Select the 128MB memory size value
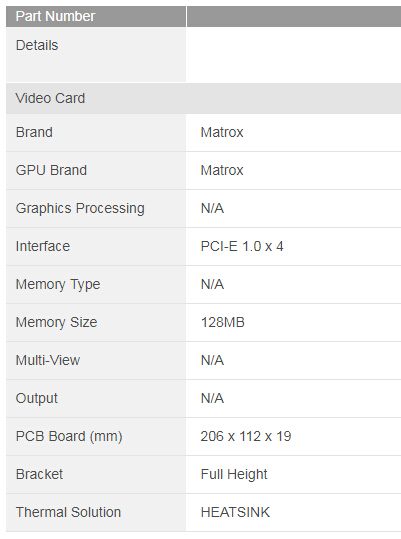The width and height of the screenshot is (401, 539). click(x=222, y=322)
